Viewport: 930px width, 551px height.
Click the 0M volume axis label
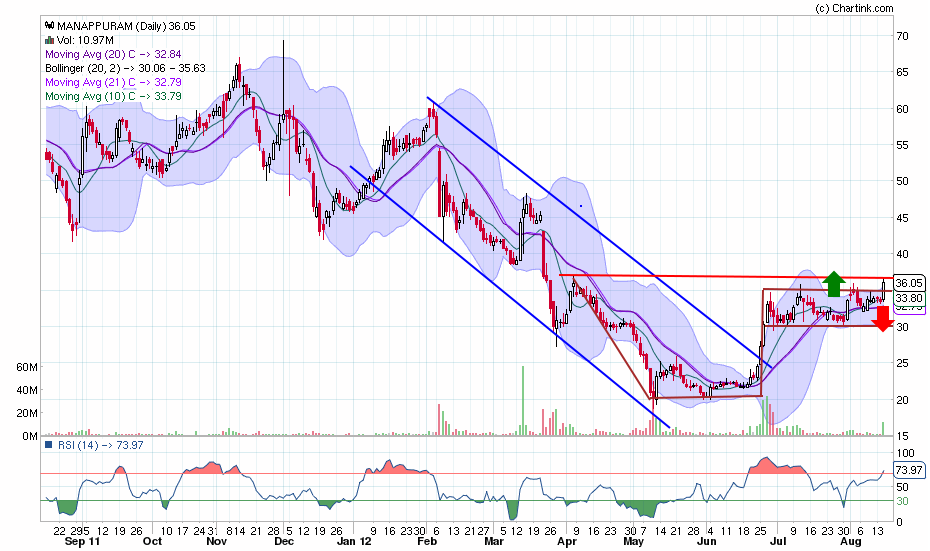[x=30, y=437]
